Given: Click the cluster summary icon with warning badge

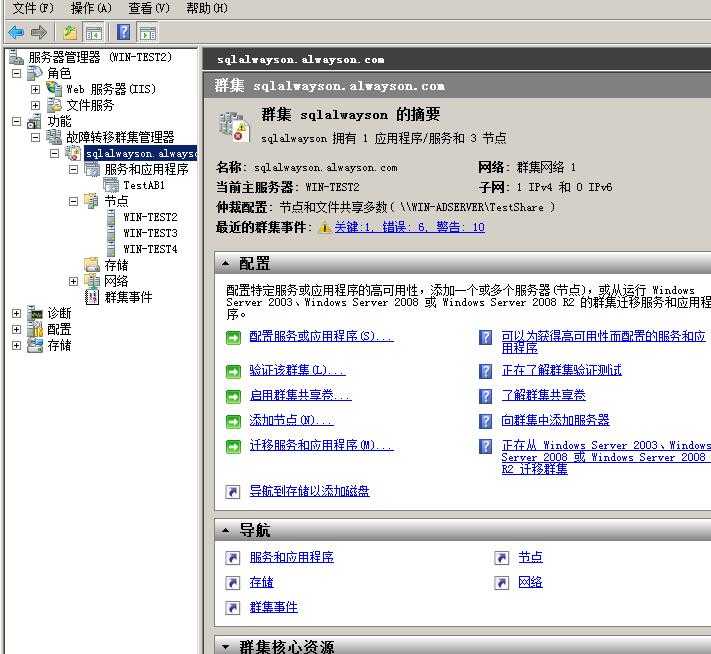Looking at the screenshot, I should [234, 127].
